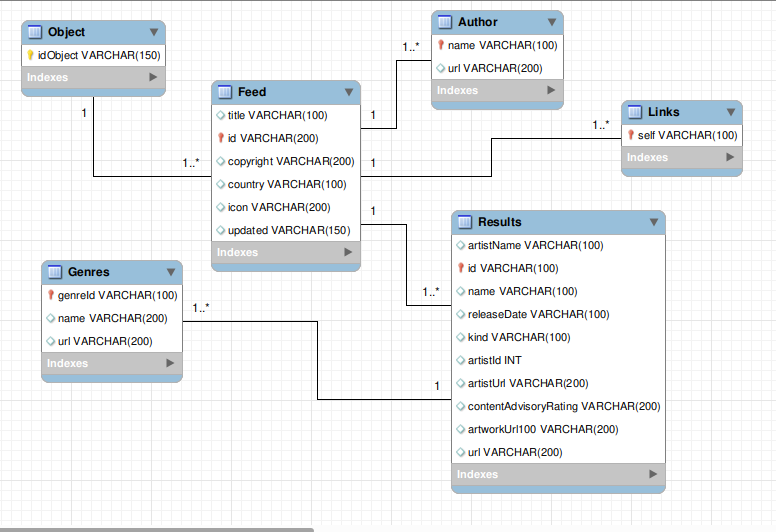Select the Links table title
This screenshot has width=776, height=532.
[664, 112]
